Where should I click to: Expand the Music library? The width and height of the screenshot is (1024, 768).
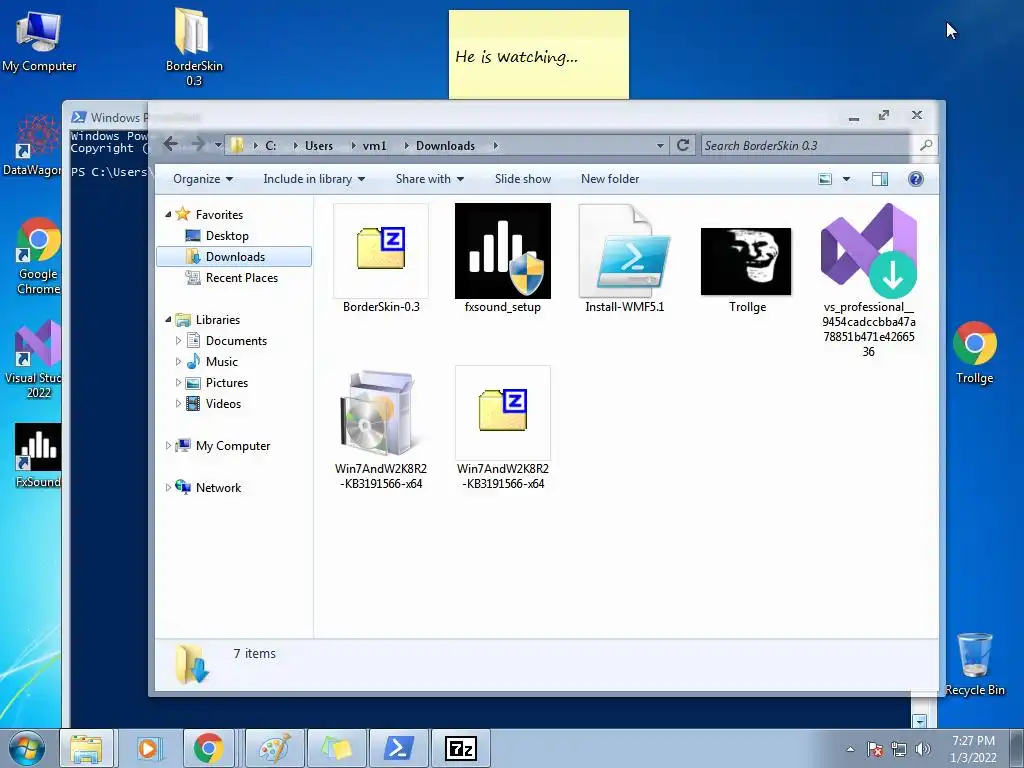[178, 361]
